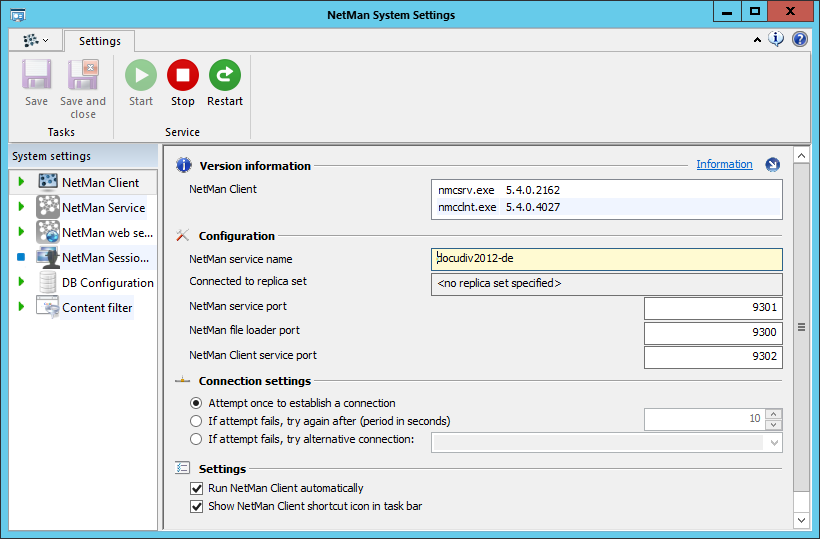820x539 pixels.
Task: Focus the NetMan service name field
Action: (607, 259)
